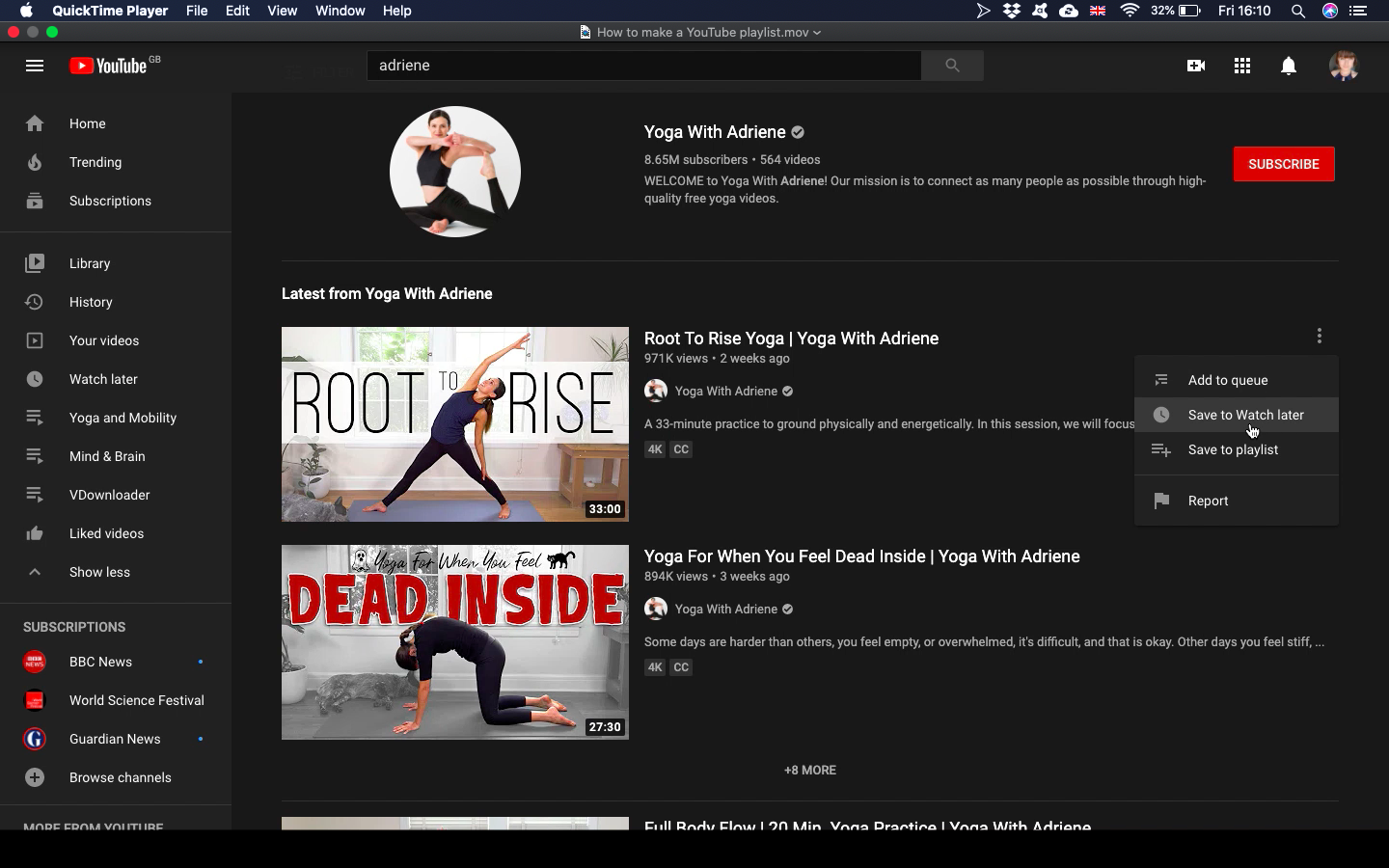Screen dimensions: 1389x868
Task: Expand results with +8 MORE
Action: click(810, 770)
